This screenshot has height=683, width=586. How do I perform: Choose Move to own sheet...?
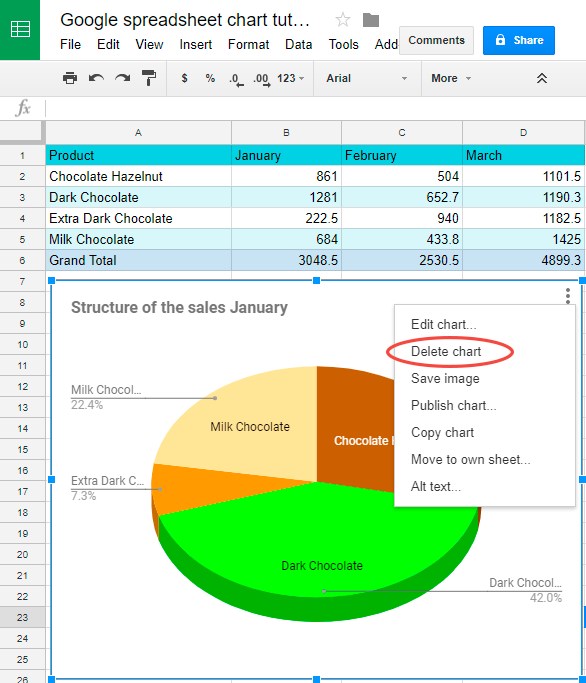click(484, 460)
